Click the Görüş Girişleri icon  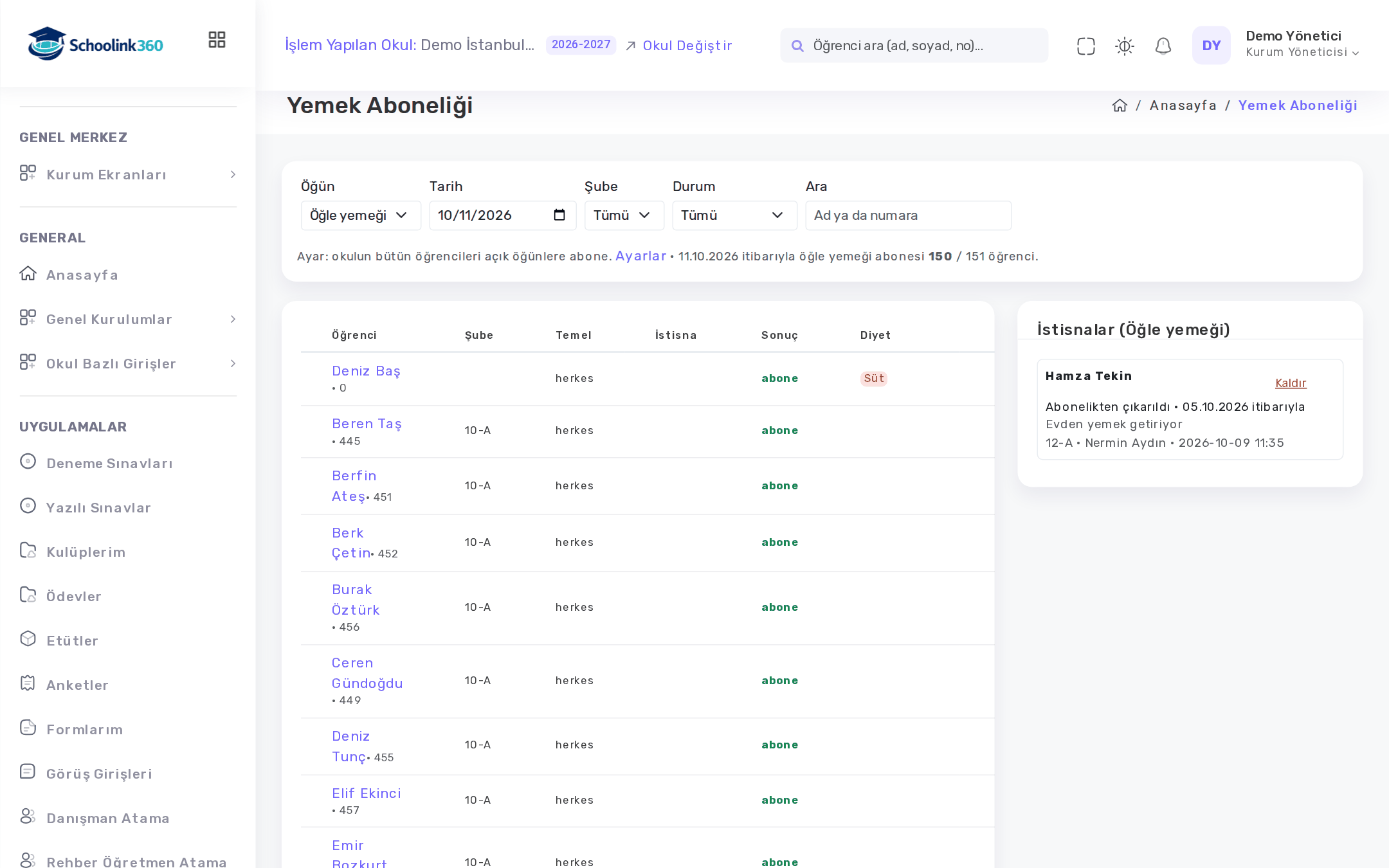pos(28,772)
